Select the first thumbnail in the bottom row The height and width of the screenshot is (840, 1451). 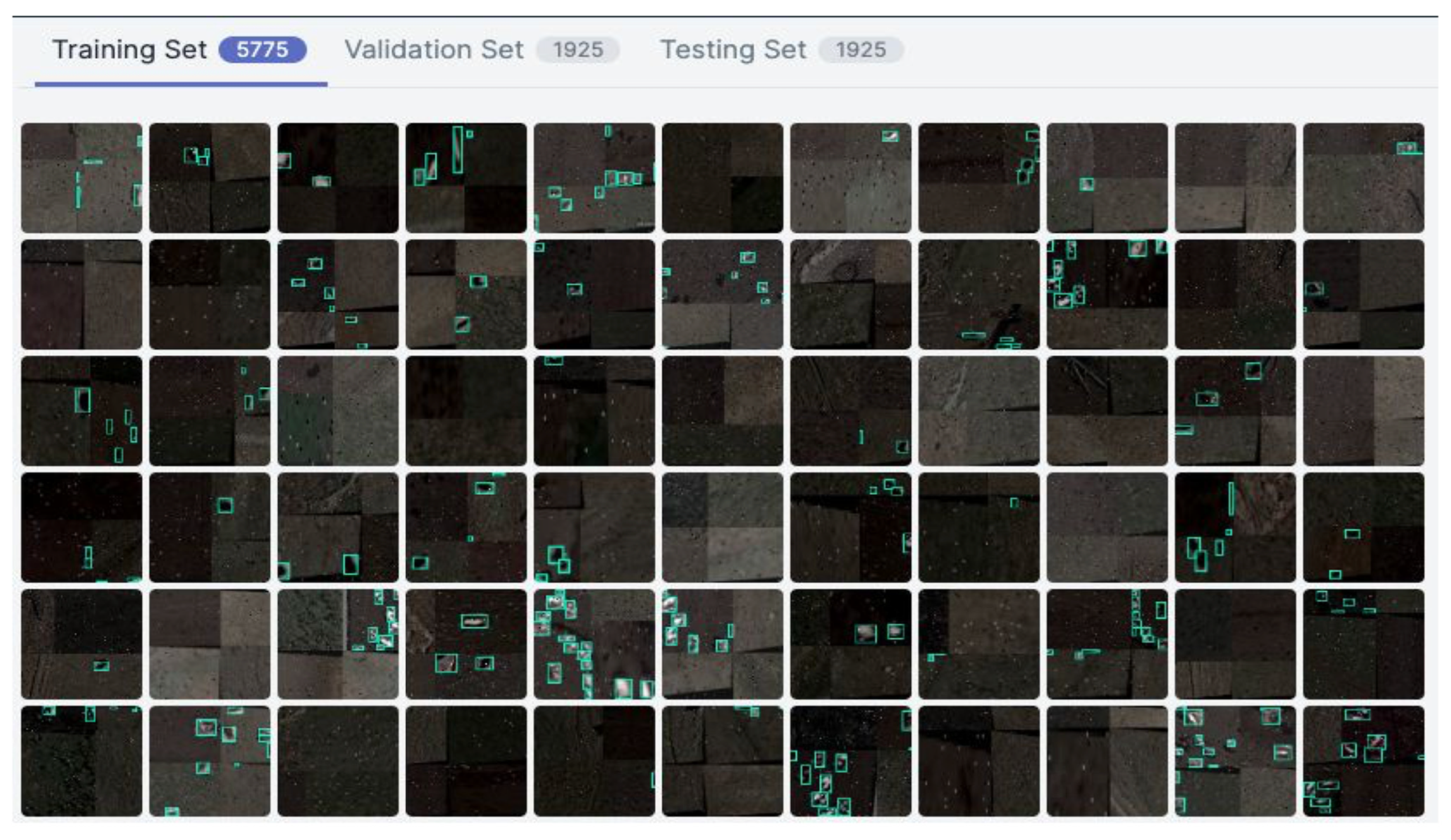(x=81, y=760)
